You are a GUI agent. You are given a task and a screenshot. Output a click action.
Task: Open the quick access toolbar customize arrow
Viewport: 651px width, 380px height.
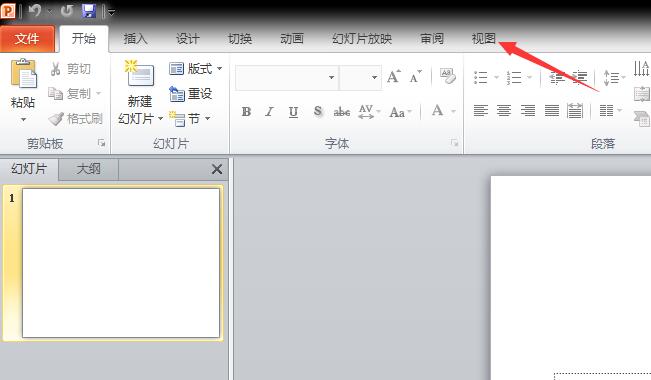(x=111, y=12)
